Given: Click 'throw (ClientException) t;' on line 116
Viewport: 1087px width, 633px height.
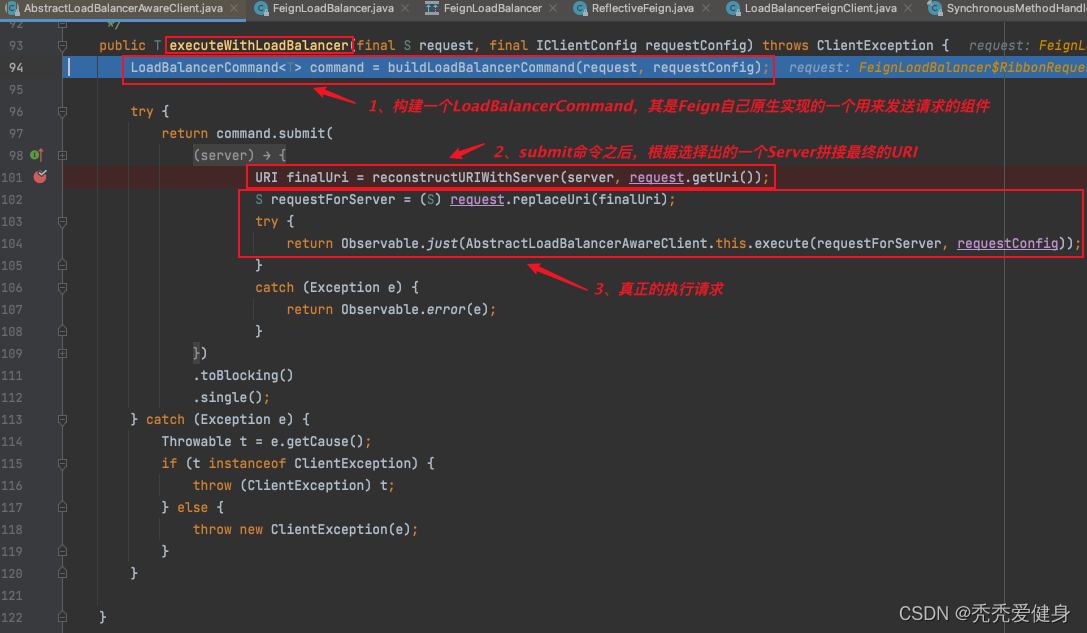Looking at the screenshot, I should [x=293, y=485].
